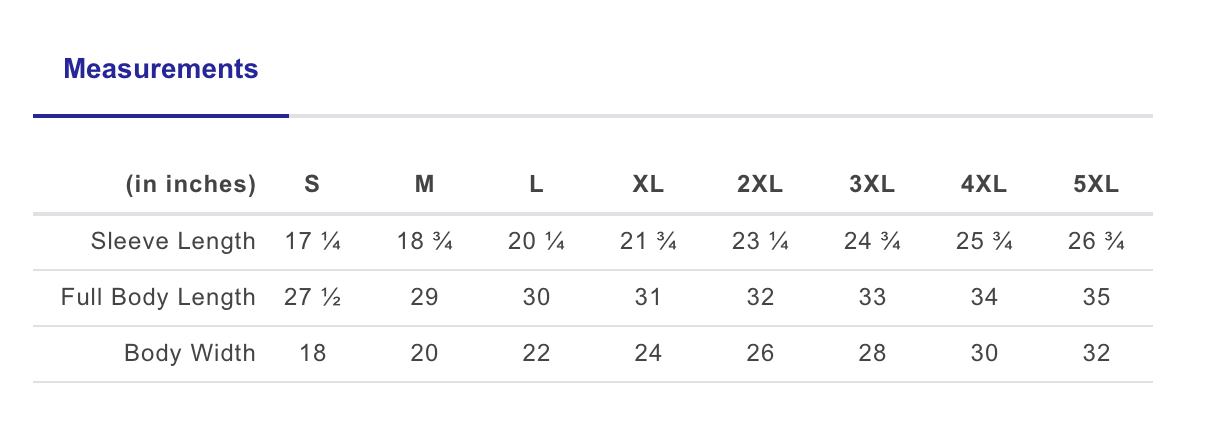Screen dimensions: 1217x432
Task: Select the 27 ½ body length value
Action: pos(312,297)
